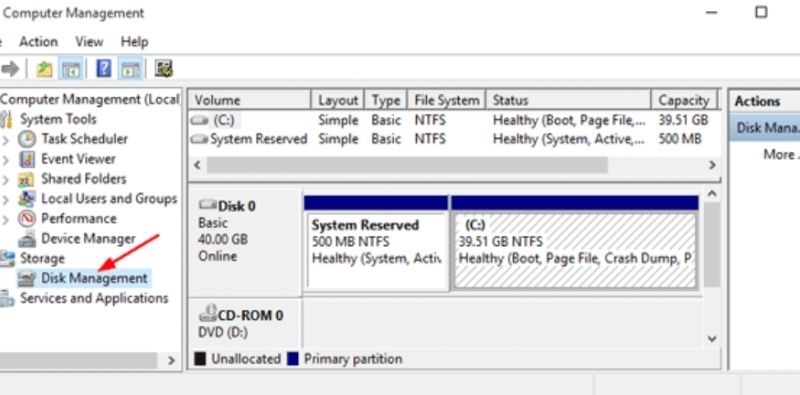Open Performance node in the tree
The width and height of the screenshot is (800, 395).
coord(79,219)
